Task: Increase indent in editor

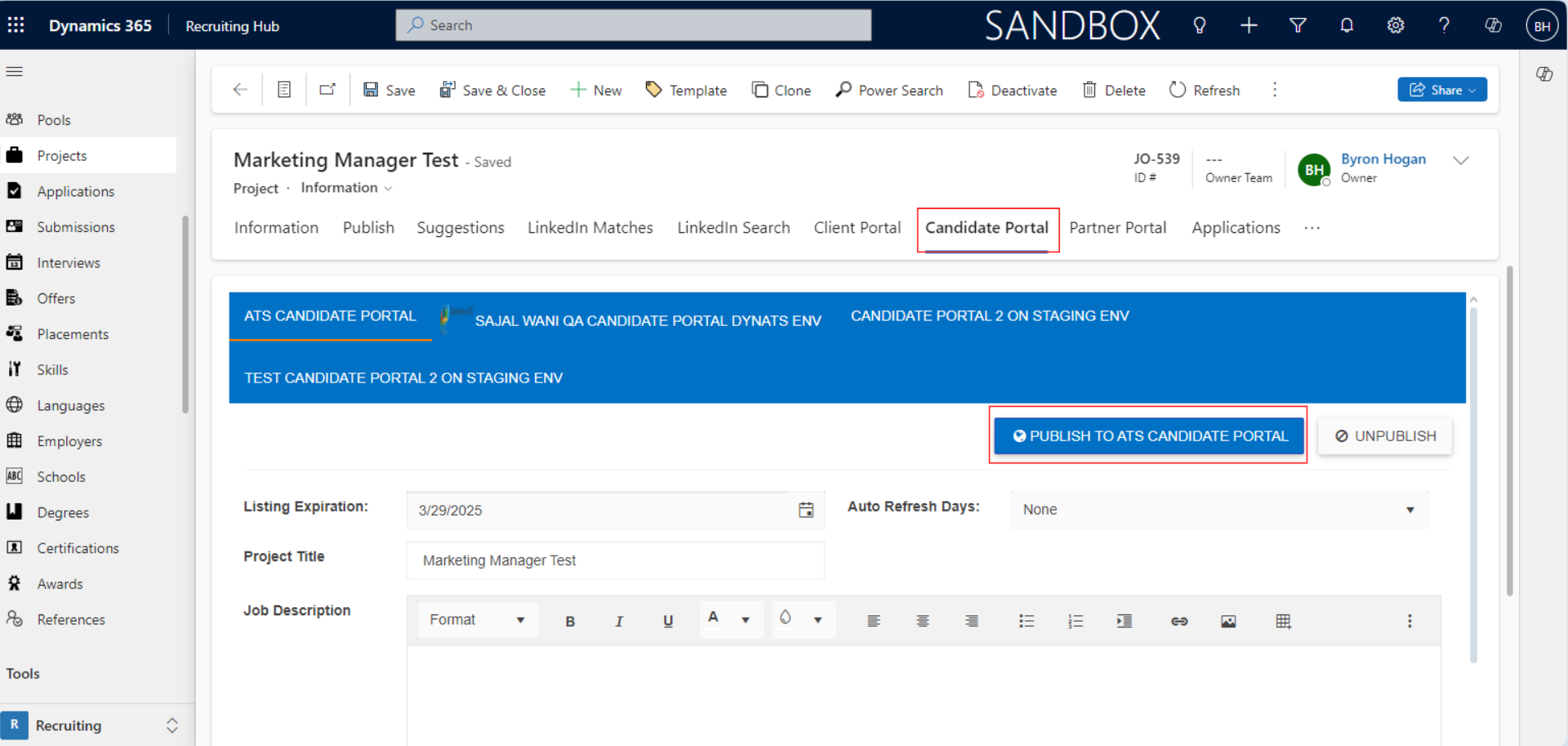Action: click(1125, 621)
